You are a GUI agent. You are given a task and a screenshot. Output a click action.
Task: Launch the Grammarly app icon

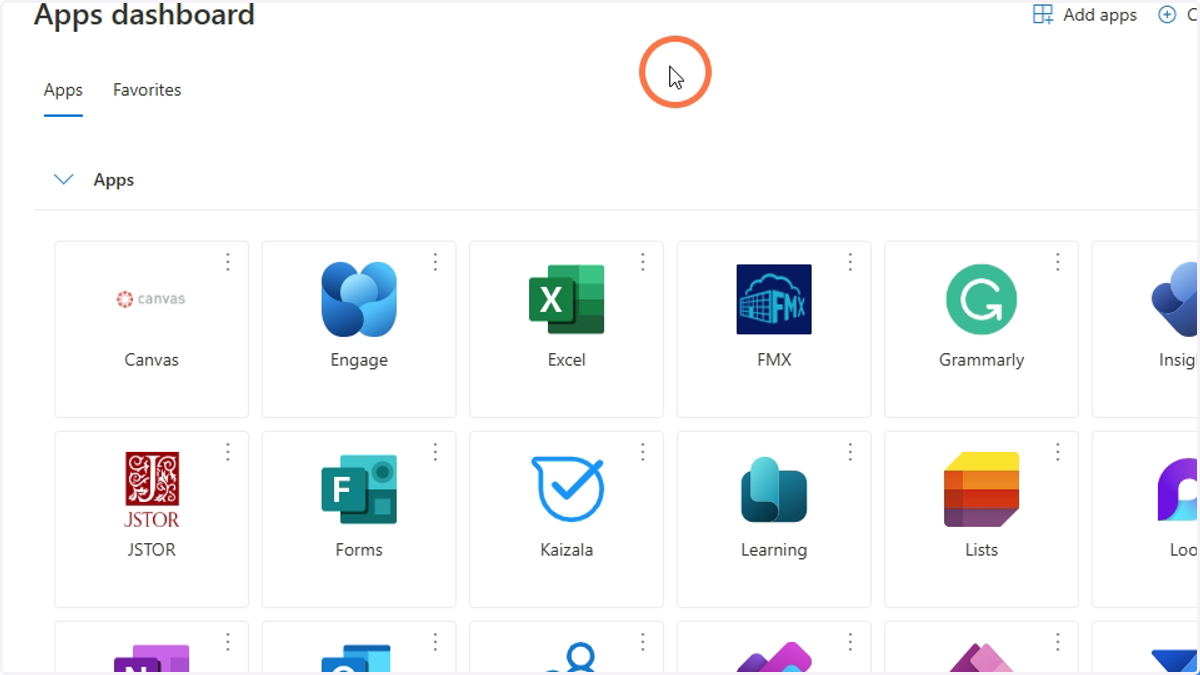point(981,299)
